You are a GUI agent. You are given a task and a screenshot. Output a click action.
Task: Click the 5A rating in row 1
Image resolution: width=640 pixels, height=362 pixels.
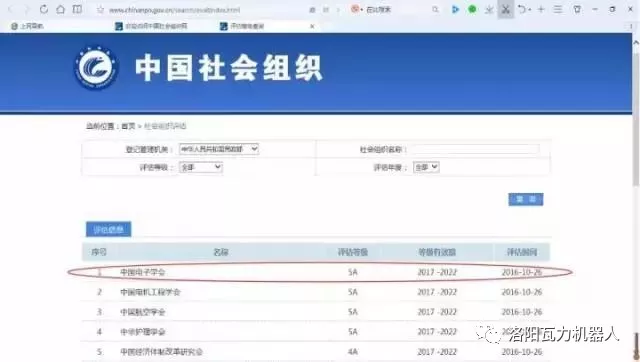(x=353, y=272)
